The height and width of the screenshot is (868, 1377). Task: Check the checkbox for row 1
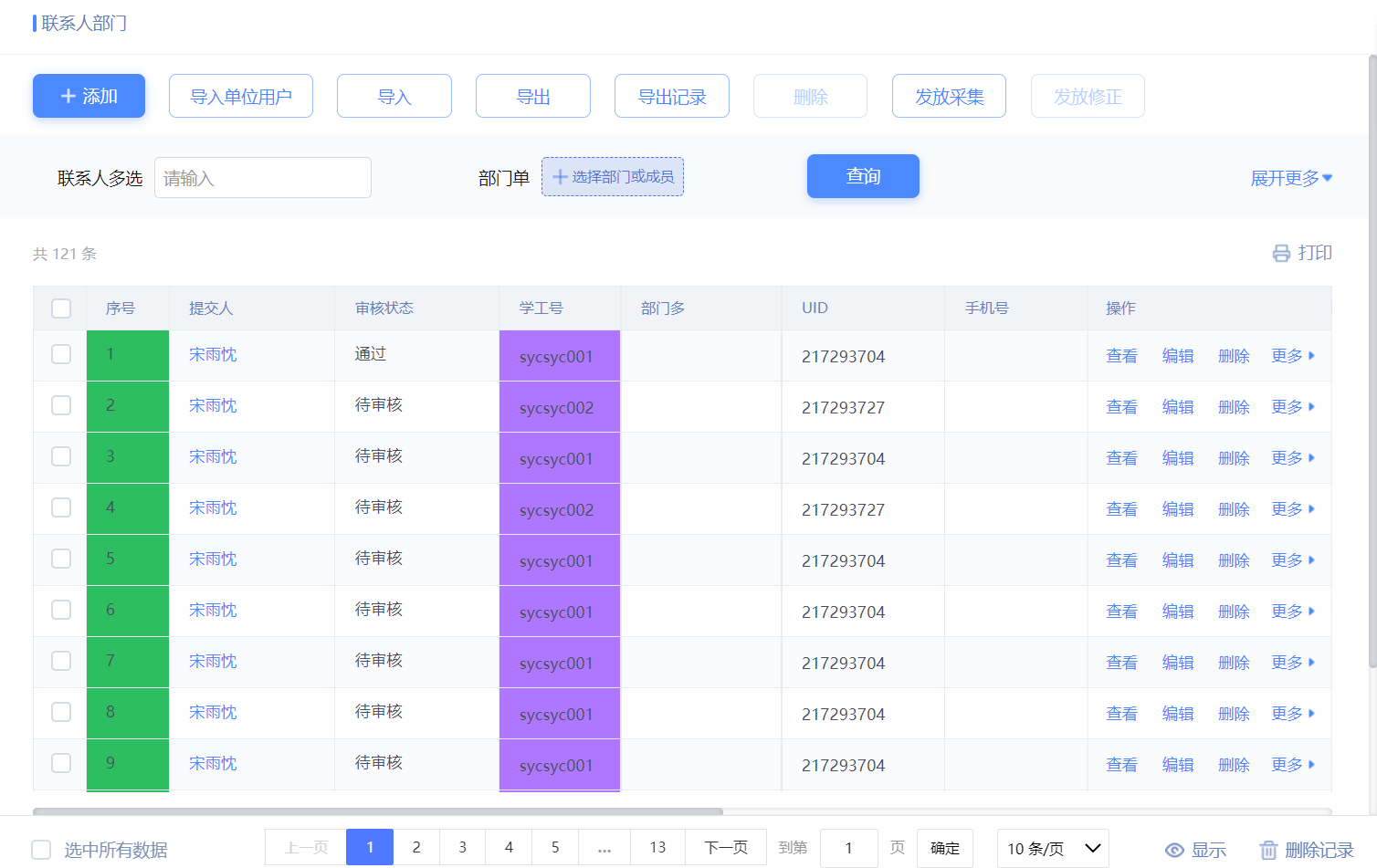pos(61,354)
